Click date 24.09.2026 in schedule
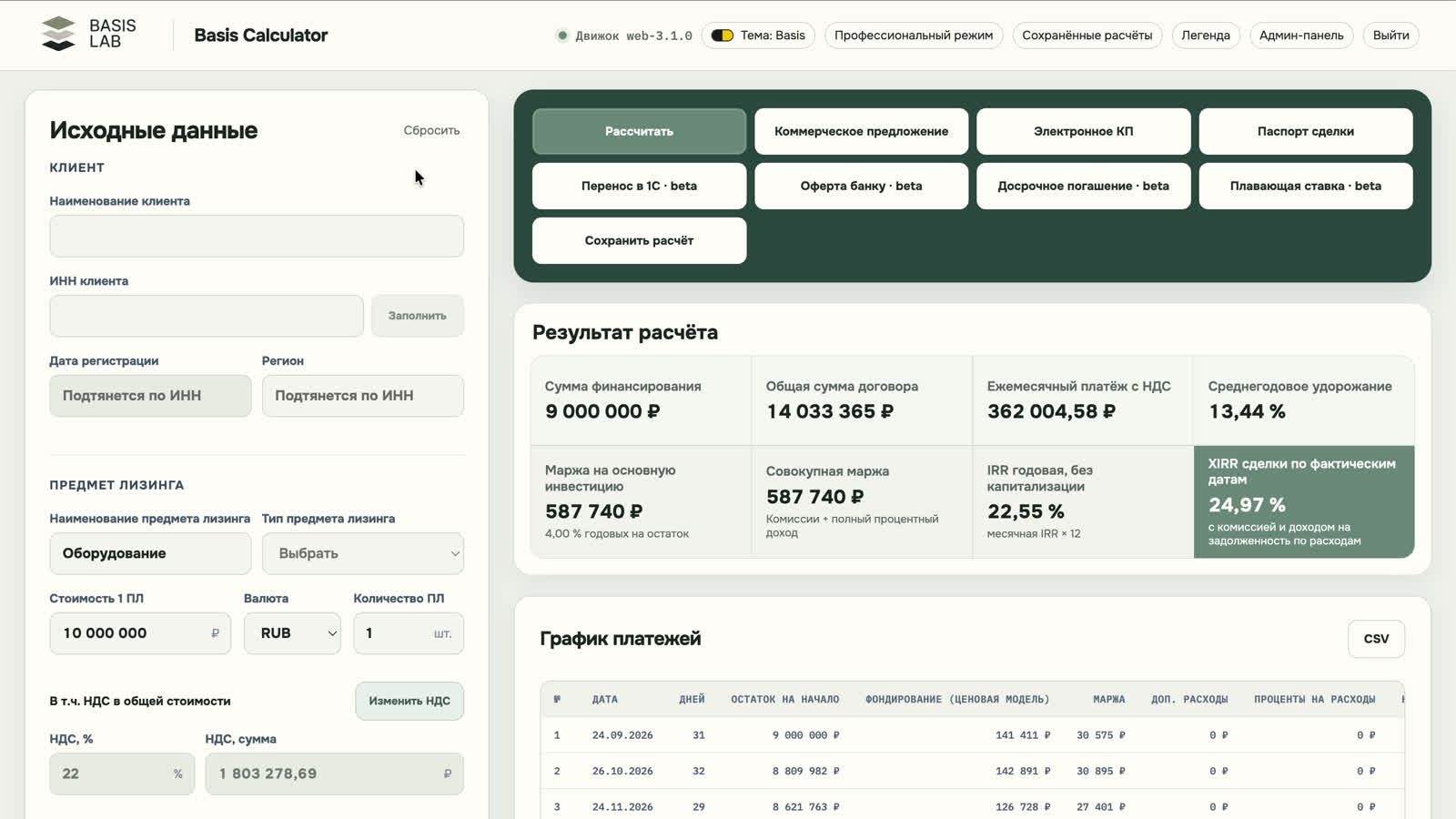This screenshot has height=819, width=1456. point(622,735)
